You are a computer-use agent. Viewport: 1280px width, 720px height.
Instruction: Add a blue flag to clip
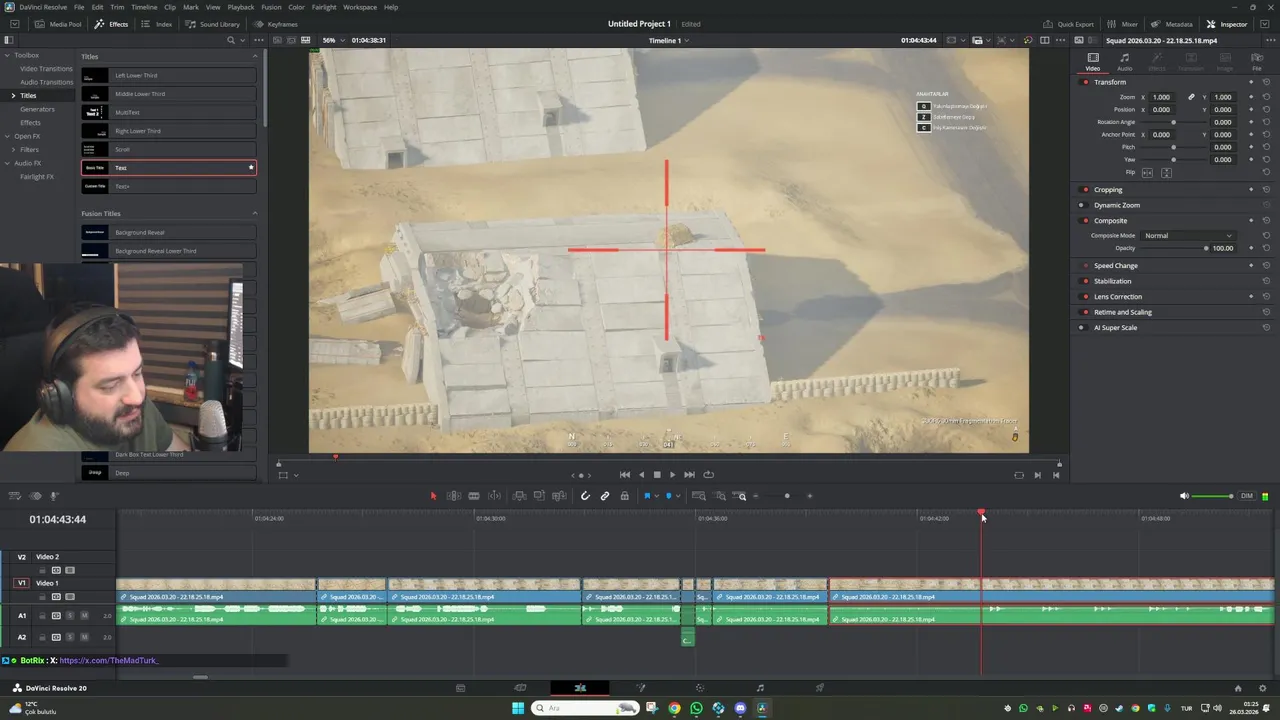[647, 496]
